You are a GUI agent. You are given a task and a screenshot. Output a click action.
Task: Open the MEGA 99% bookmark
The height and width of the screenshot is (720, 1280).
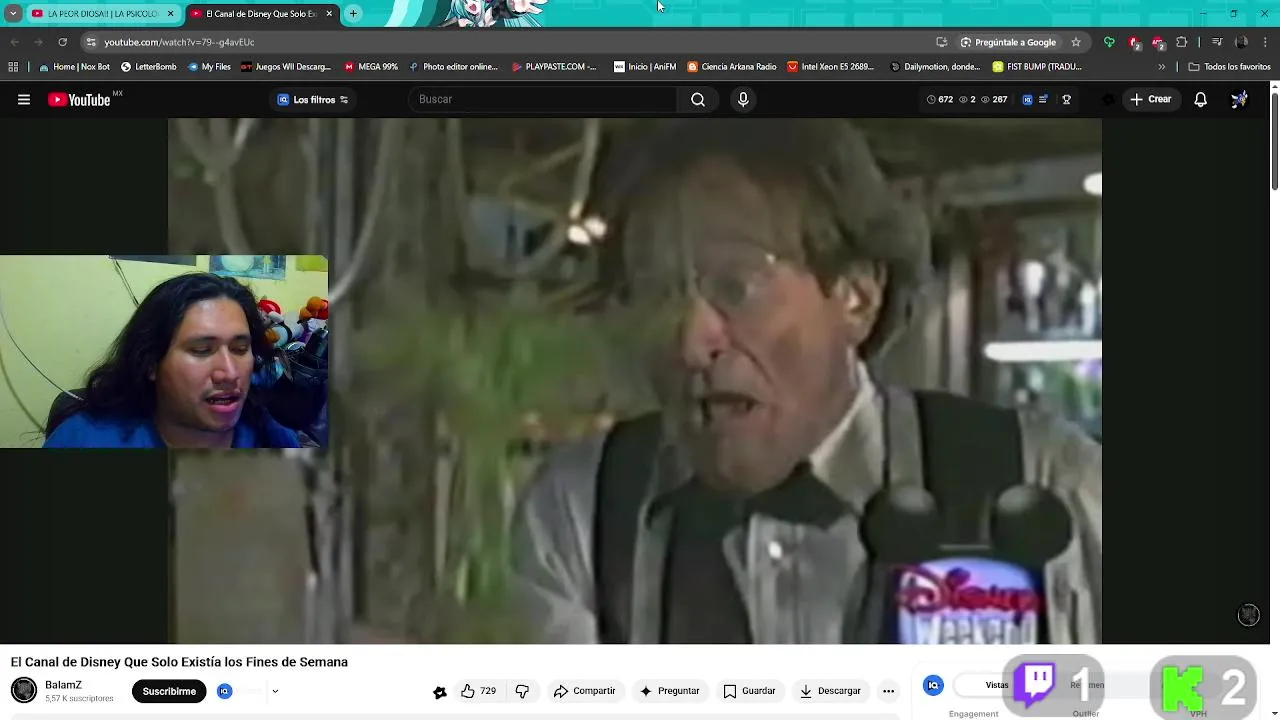coord(370,67)
